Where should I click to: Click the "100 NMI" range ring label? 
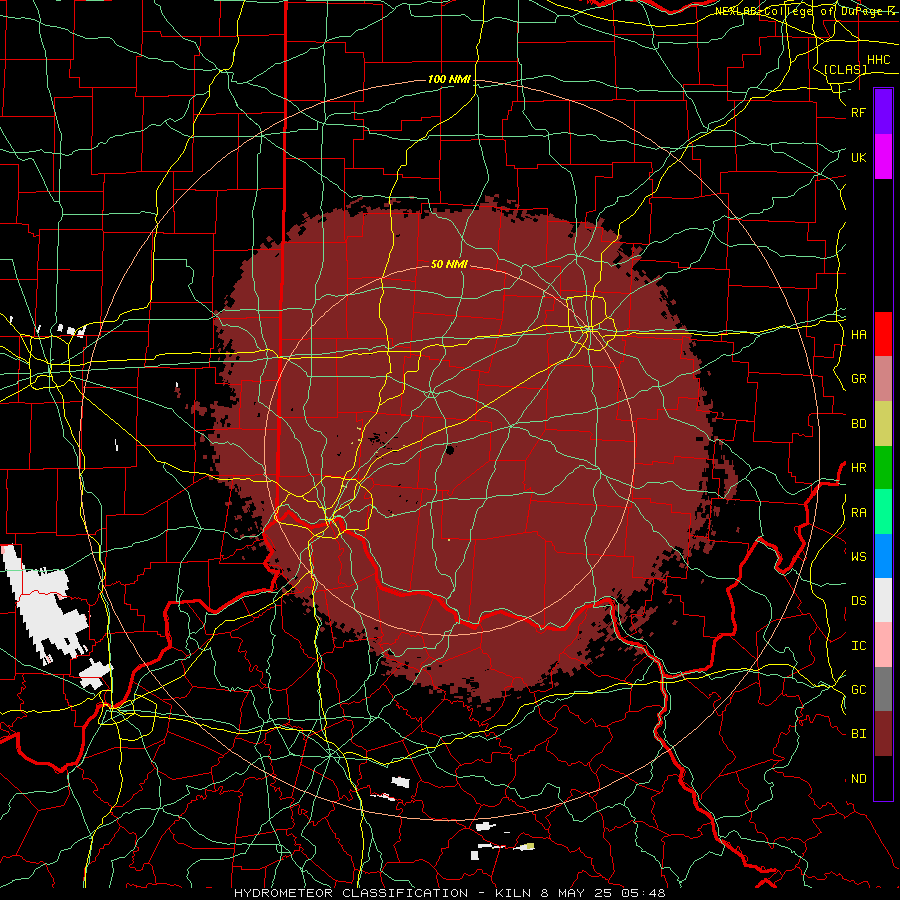click(x=449, y=79)
